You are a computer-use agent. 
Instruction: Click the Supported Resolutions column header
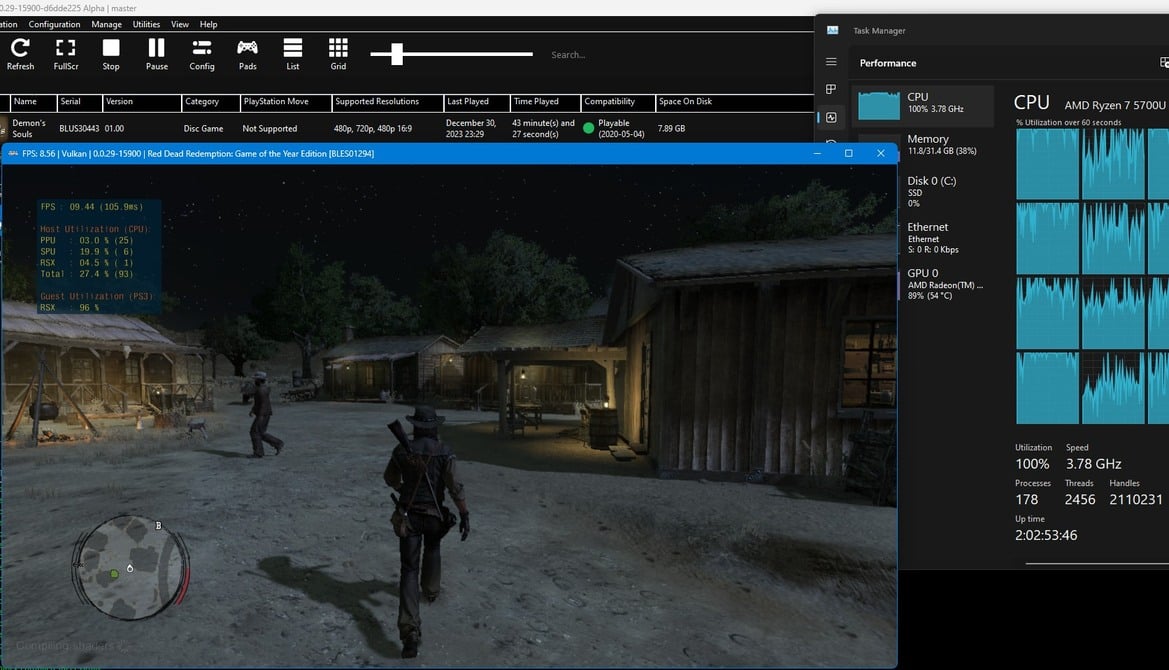tap(388, 102)
